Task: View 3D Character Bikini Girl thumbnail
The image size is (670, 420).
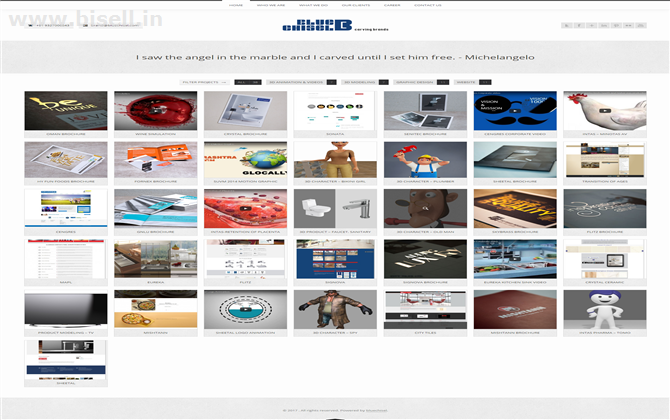Action: 335,160
